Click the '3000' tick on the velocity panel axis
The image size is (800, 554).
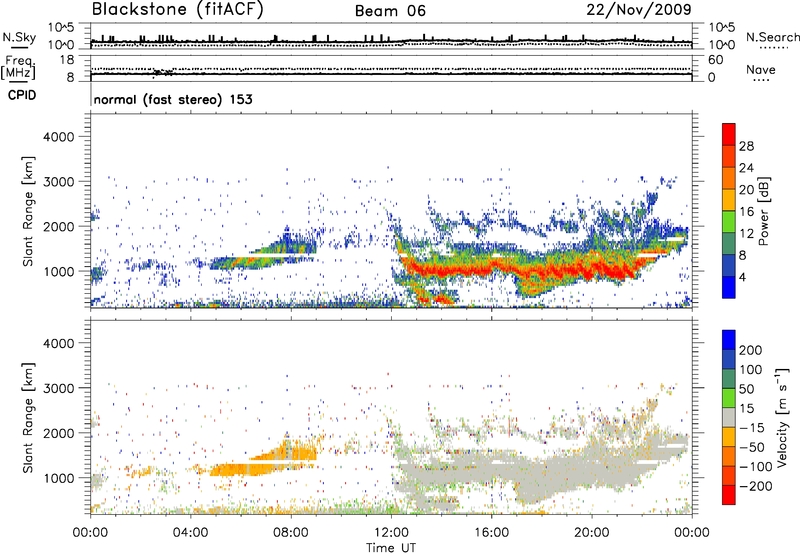click(59, 388)
